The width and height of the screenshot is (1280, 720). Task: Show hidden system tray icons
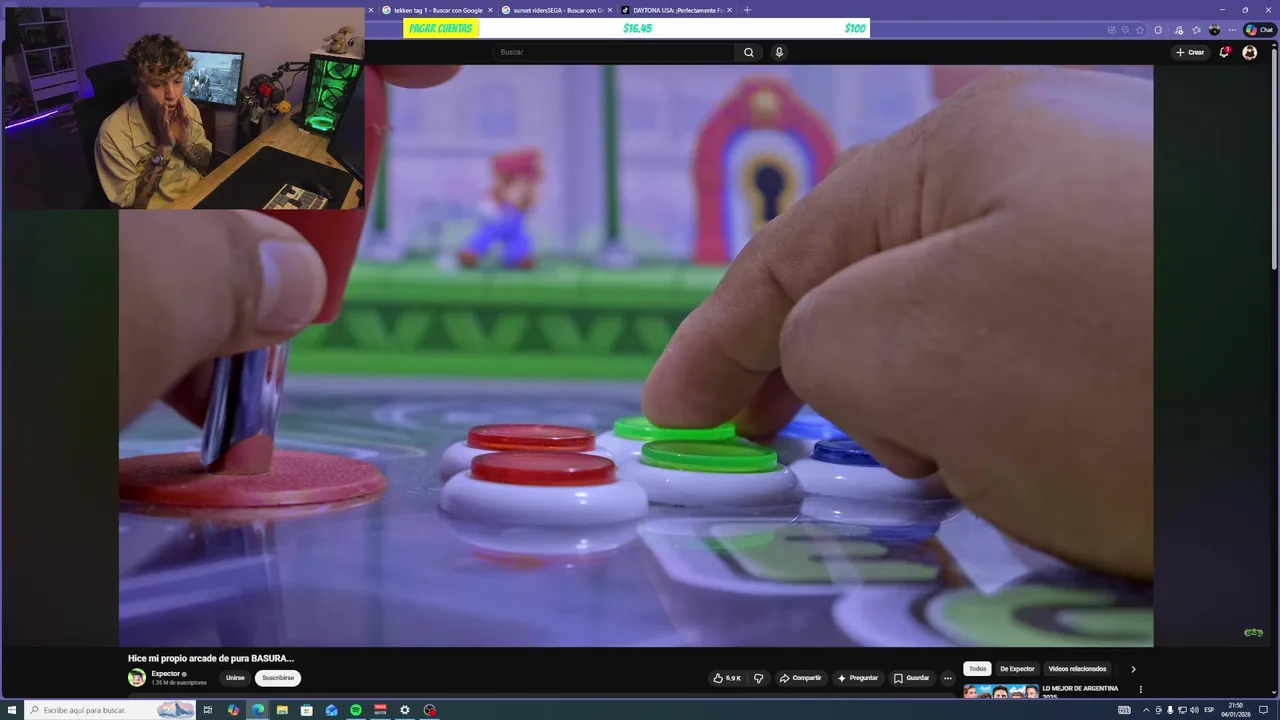coord(1146,710)
